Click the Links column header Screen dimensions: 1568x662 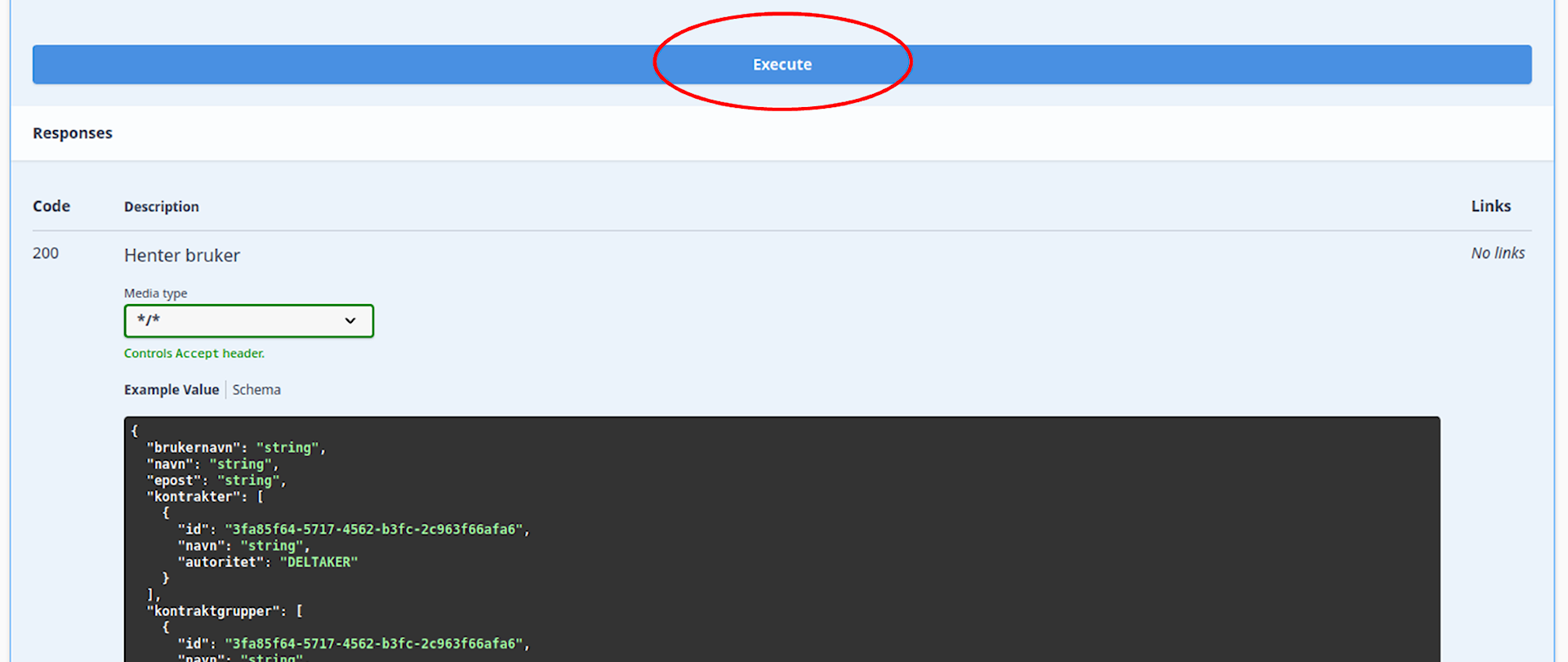coord(1490,206)
